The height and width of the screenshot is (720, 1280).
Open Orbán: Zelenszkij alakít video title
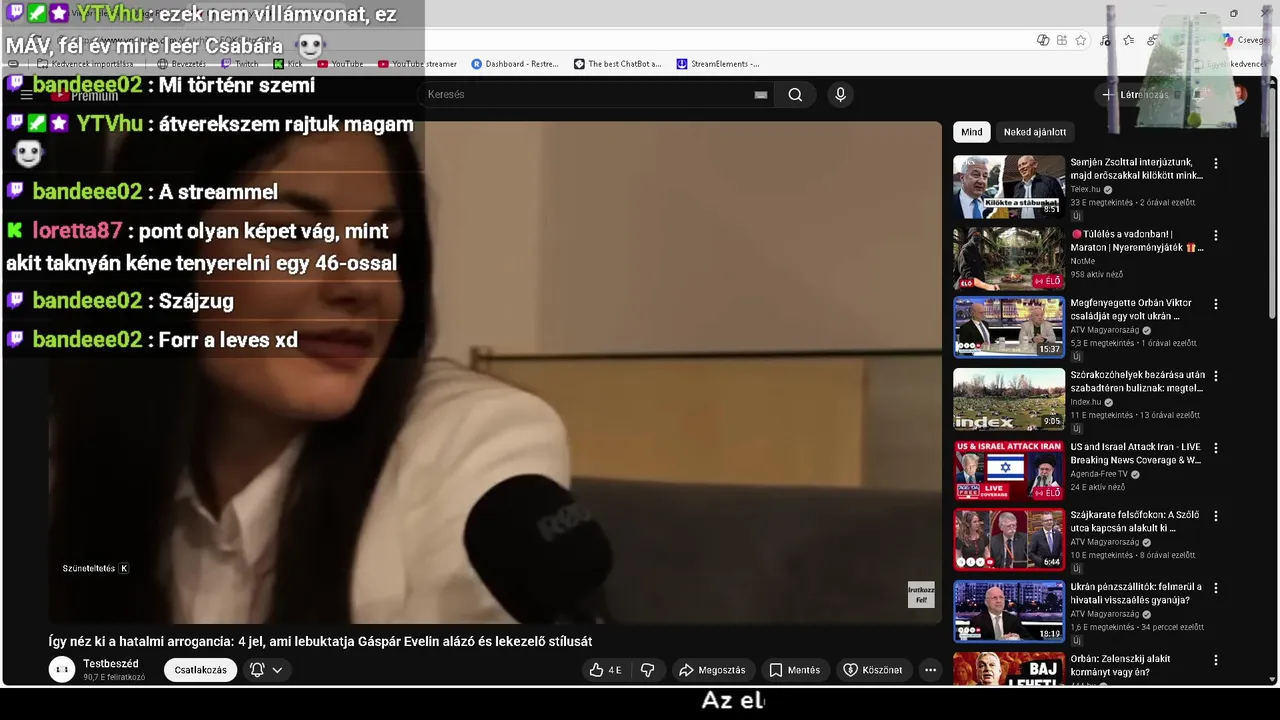pyautogui.click(x=1120, y=665)
